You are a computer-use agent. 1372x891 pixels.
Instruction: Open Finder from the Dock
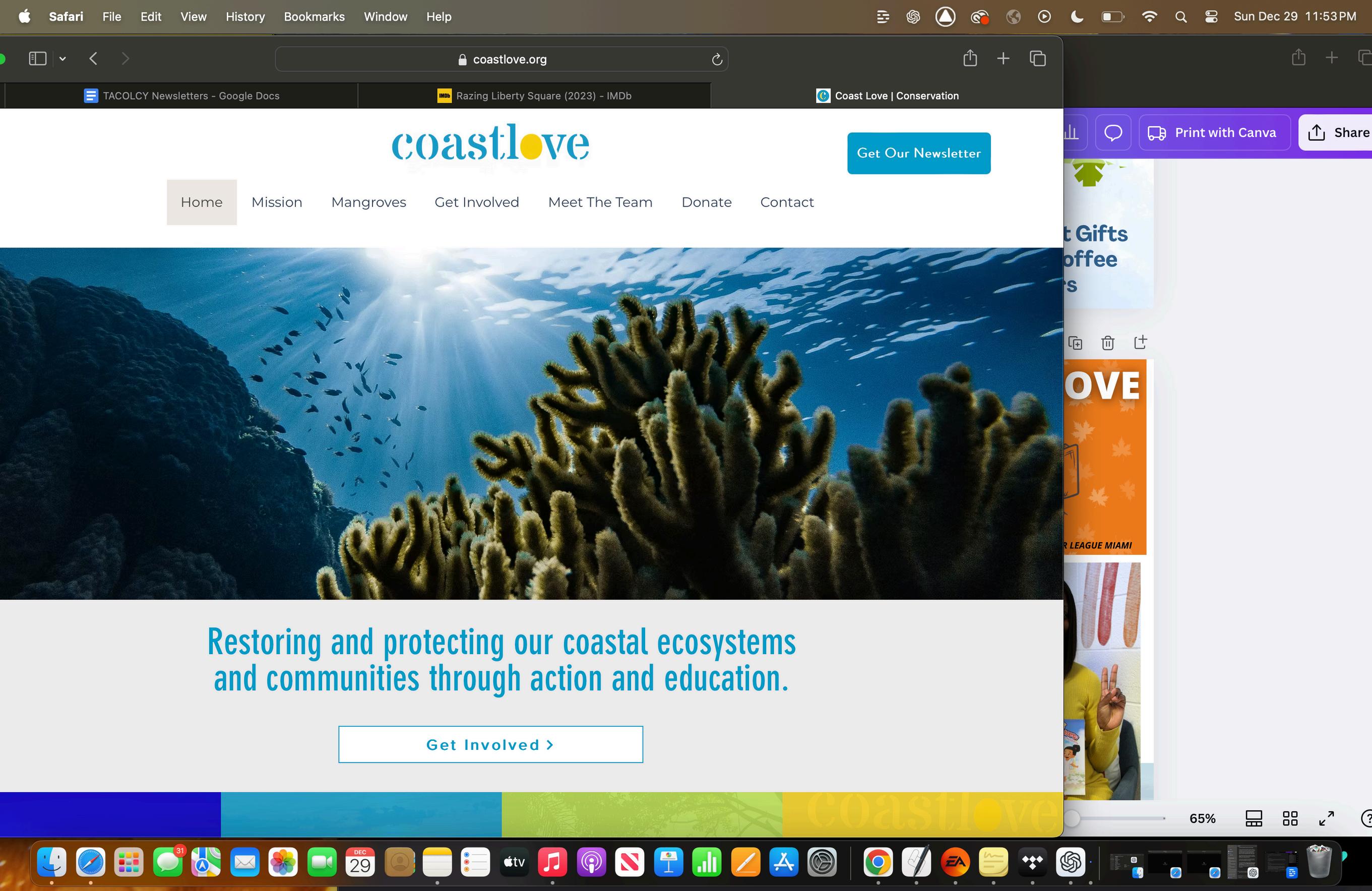pos(52,862)
